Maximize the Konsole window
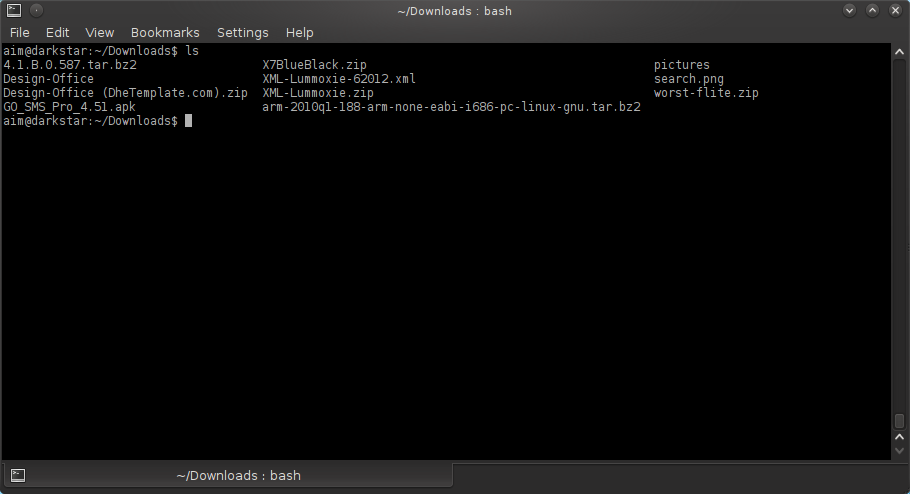Viewport: 910px width, 494px height. 873,10
